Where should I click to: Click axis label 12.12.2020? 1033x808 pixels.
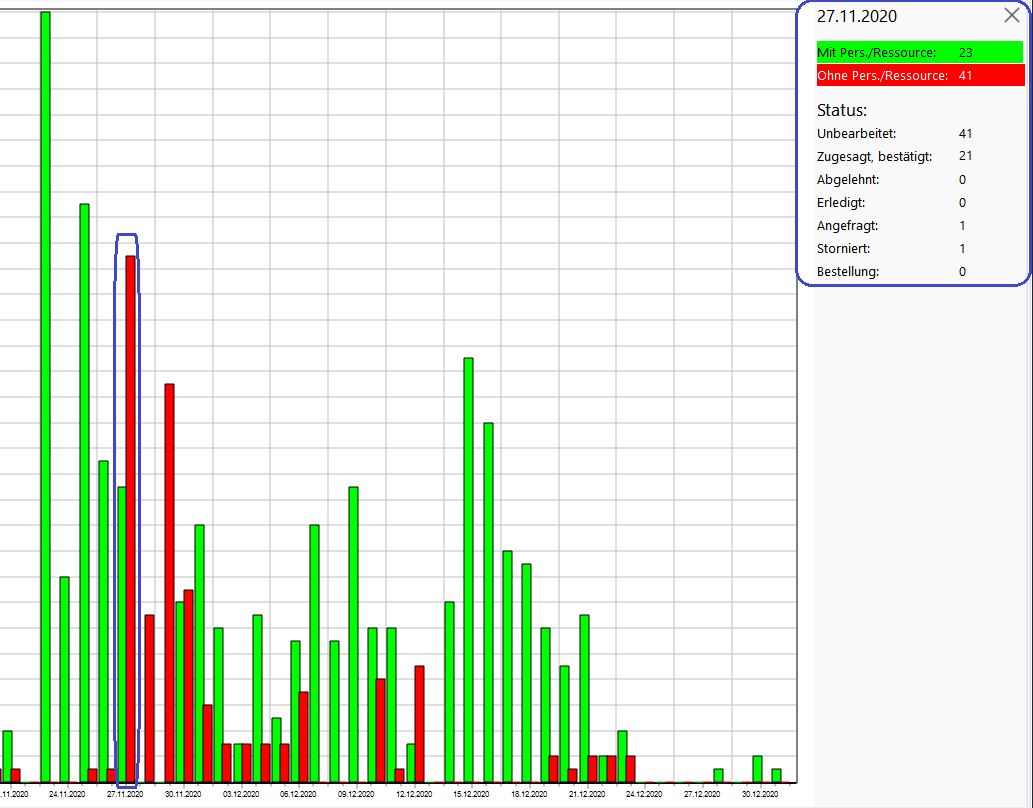[x=414, y=794]
